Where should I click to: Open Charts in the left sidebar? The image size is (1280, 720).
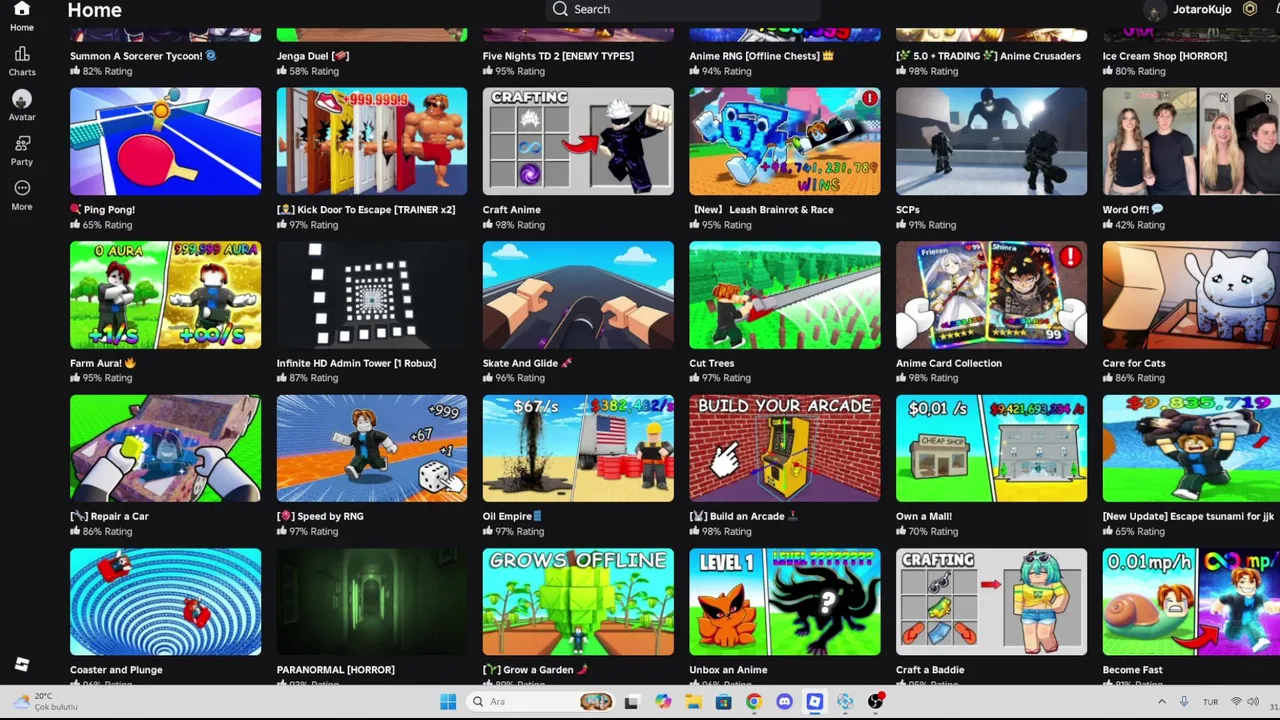point(21,61)
